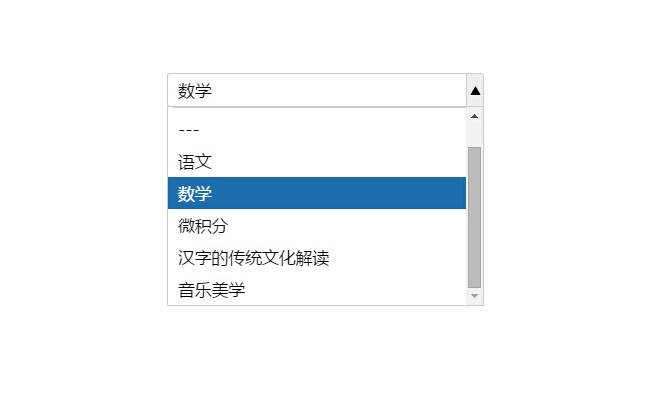650x405 pixels.
Task: Click the combo box showing 数学
Action: (x=317, y=90)
